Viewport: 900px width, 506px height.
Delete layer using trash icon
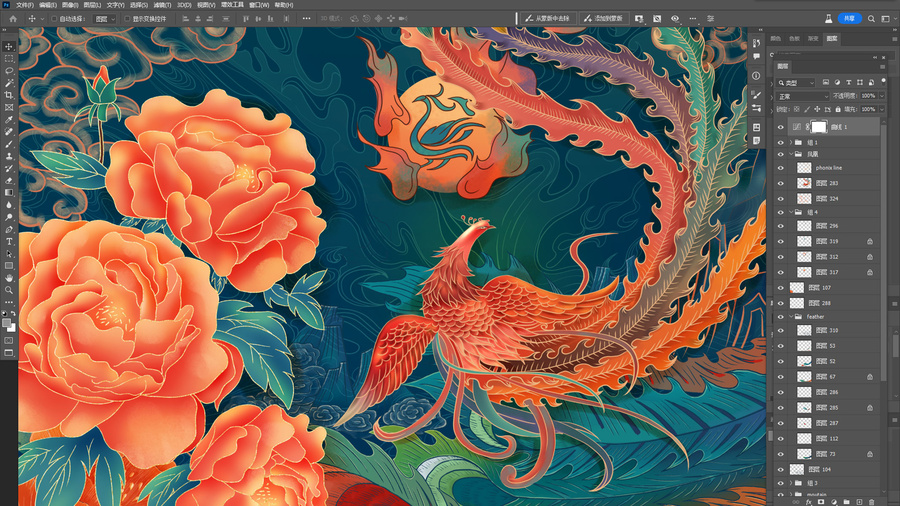click(871, 502)
